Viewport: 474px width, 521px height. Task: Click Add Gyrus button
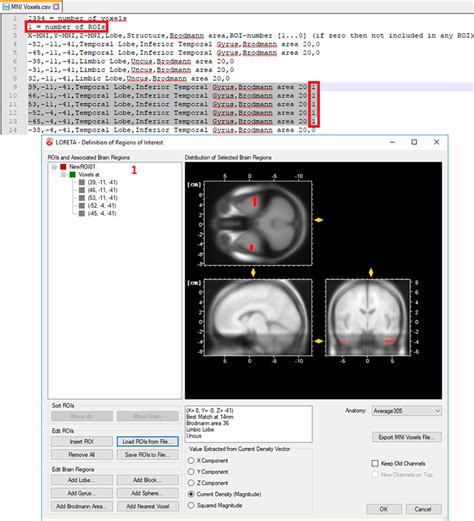coord(82,493)
